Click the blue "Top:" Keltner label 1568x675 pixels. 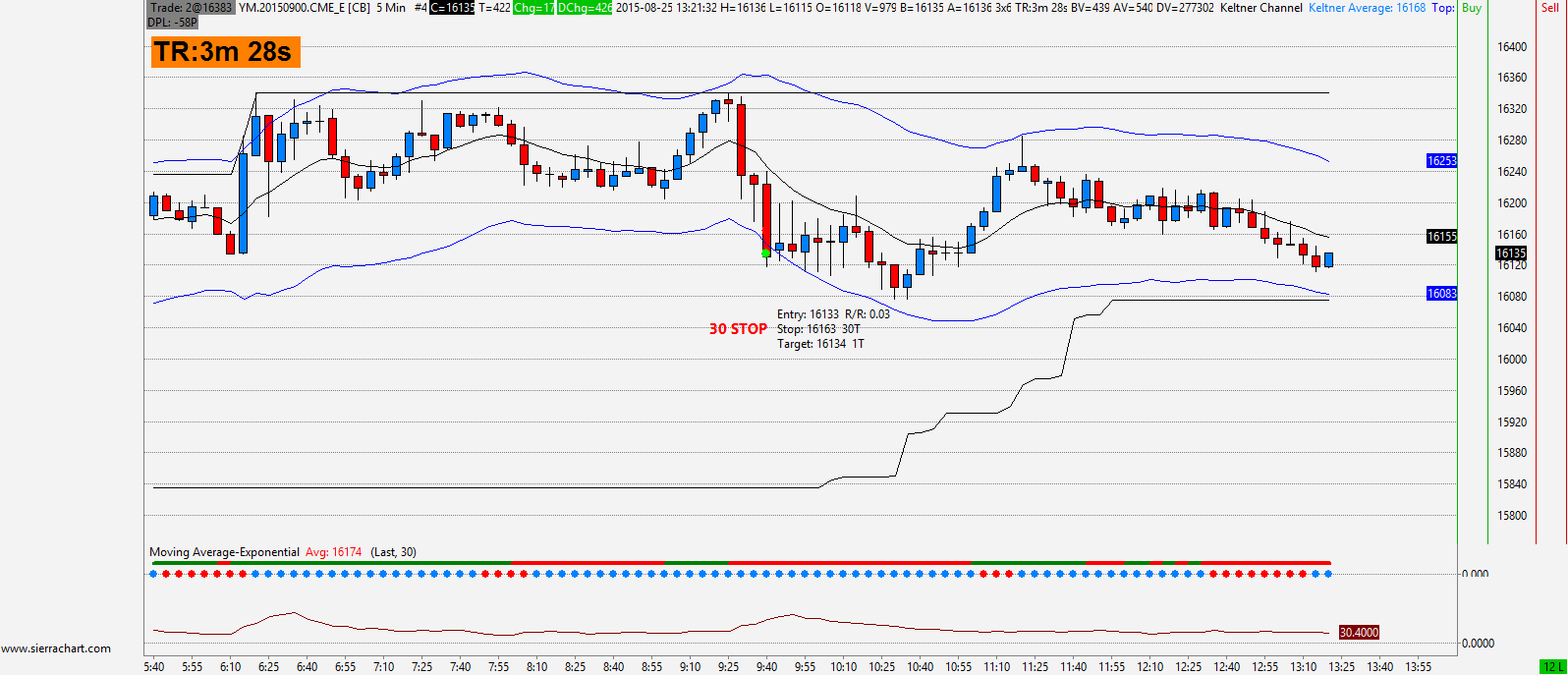click(1443, 7)
